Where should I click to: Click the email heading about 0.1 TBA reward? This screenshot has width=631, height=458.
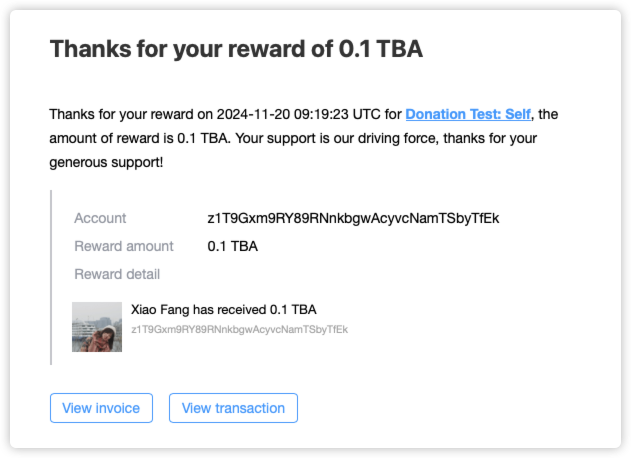tap(236, 49)
